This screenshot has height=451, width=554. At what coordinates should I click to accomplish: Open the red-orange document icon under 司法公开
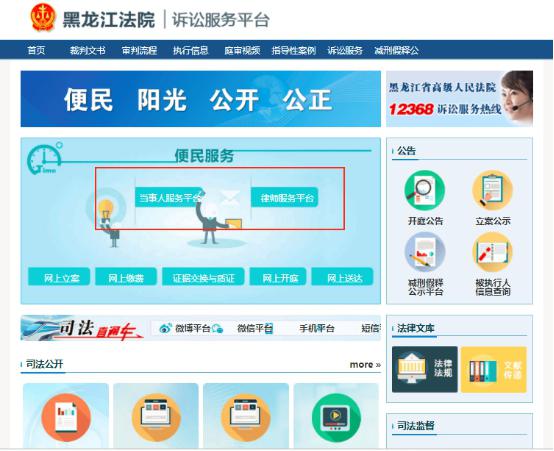pyautogui.click(x=66, y=418)
